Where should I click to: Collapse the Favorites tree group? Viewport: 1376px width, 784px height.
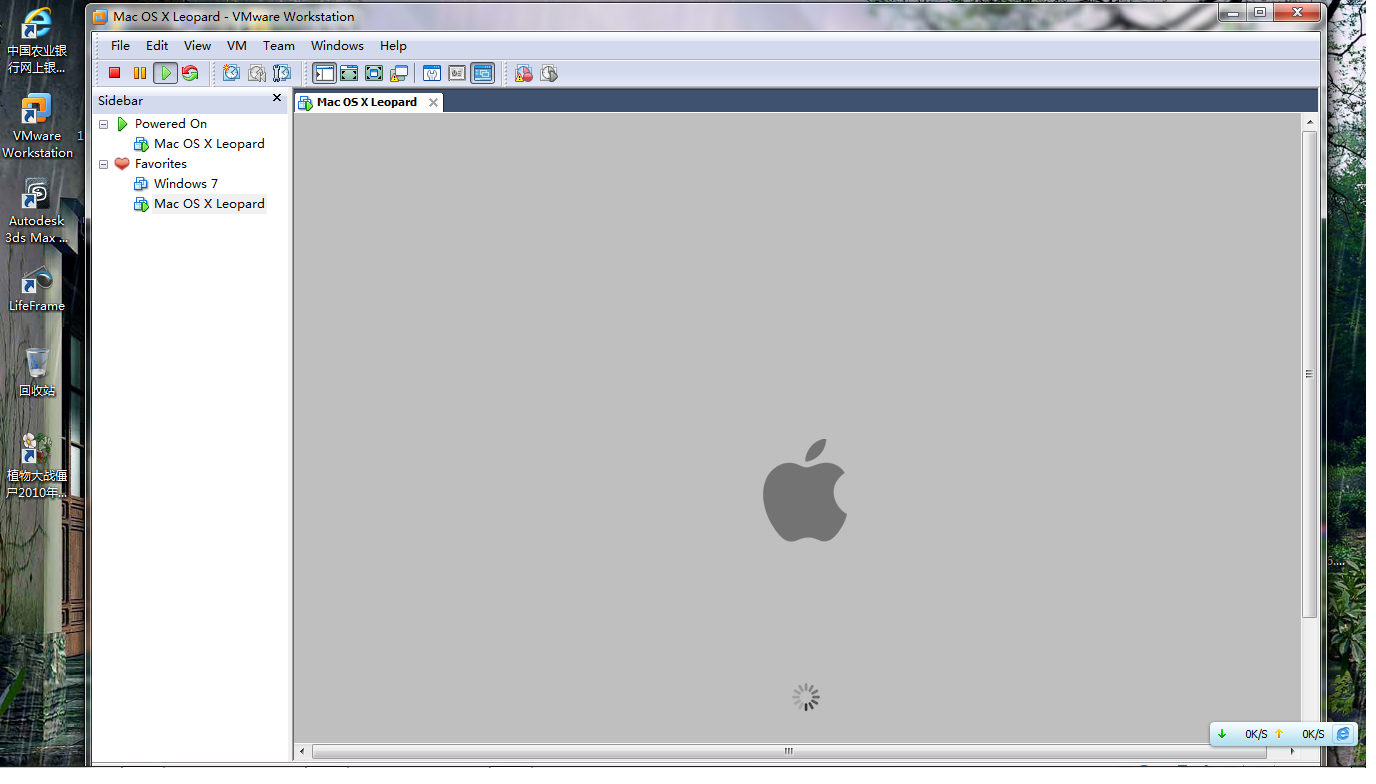103,164
